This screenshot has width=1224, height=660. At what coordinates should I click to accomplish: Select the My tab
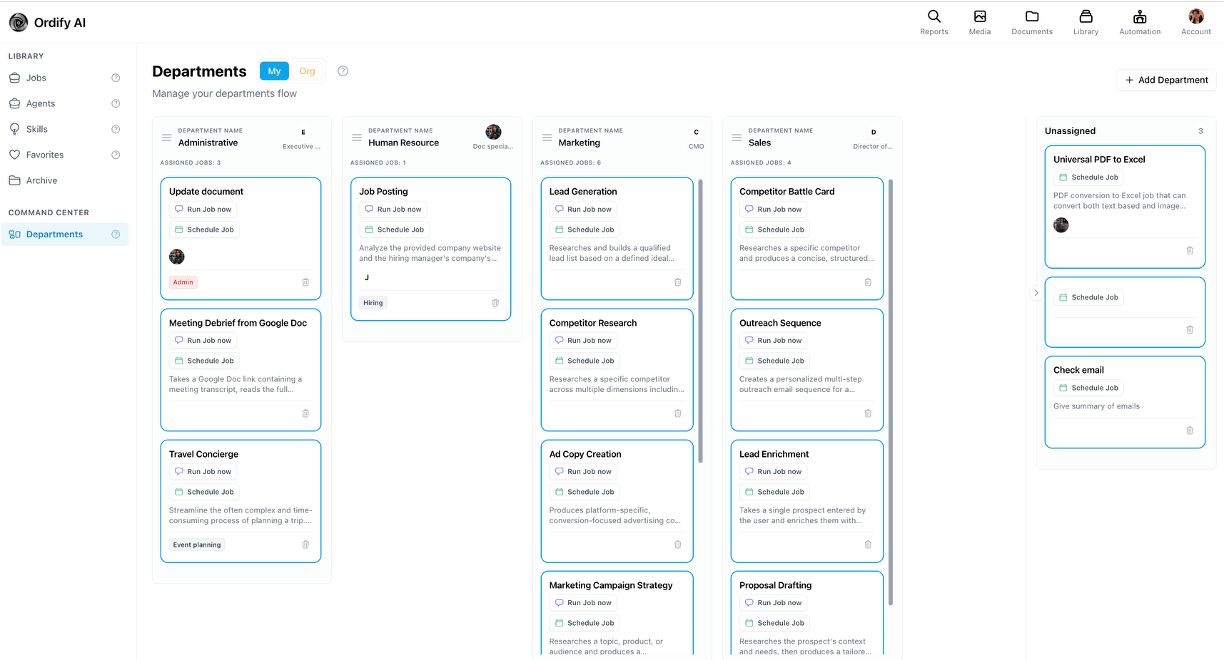coord(274,71)
